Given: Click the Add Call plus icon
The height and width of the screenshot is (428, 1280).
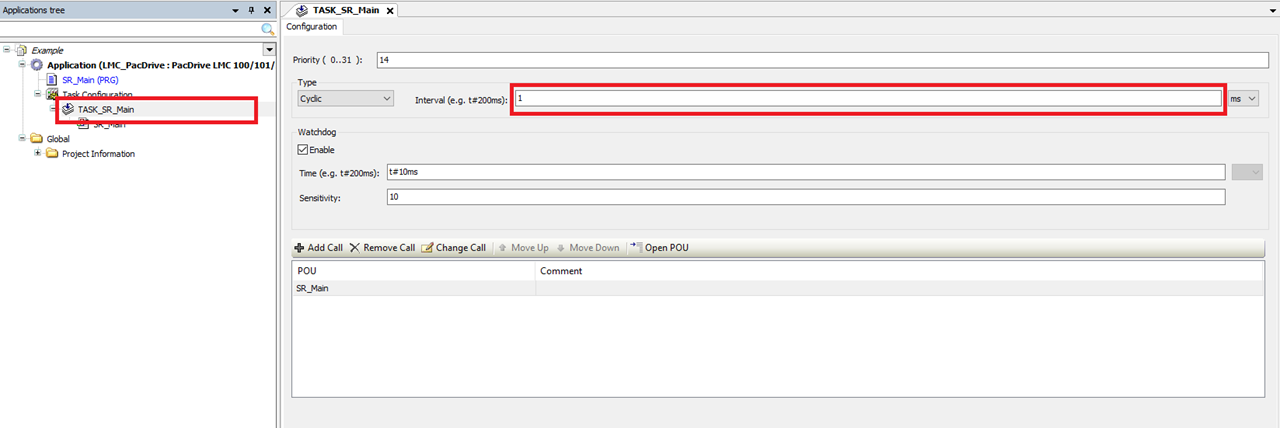Looking at the screenshot, I should (x=299, y=248).
